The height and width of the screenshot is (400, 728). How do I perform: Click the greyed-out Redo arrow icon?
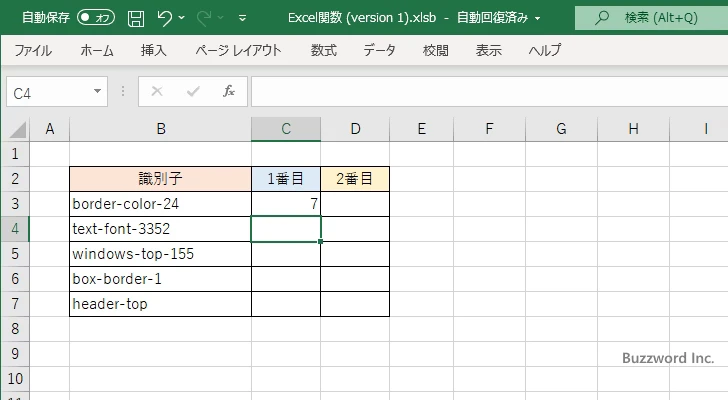tap(204, 18)
